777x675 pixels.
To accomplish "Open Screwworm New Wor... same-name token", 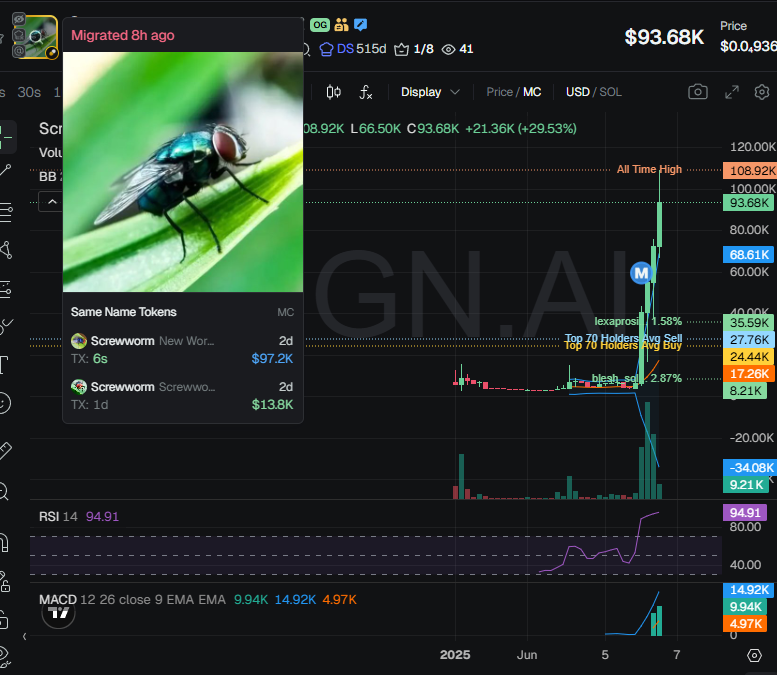I will tap(182, 349).
